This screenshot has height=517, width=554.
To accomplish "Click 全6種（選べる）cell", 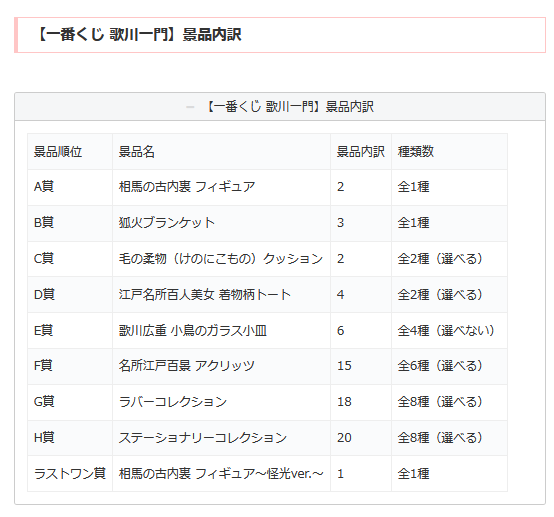I will click(449, 366).
